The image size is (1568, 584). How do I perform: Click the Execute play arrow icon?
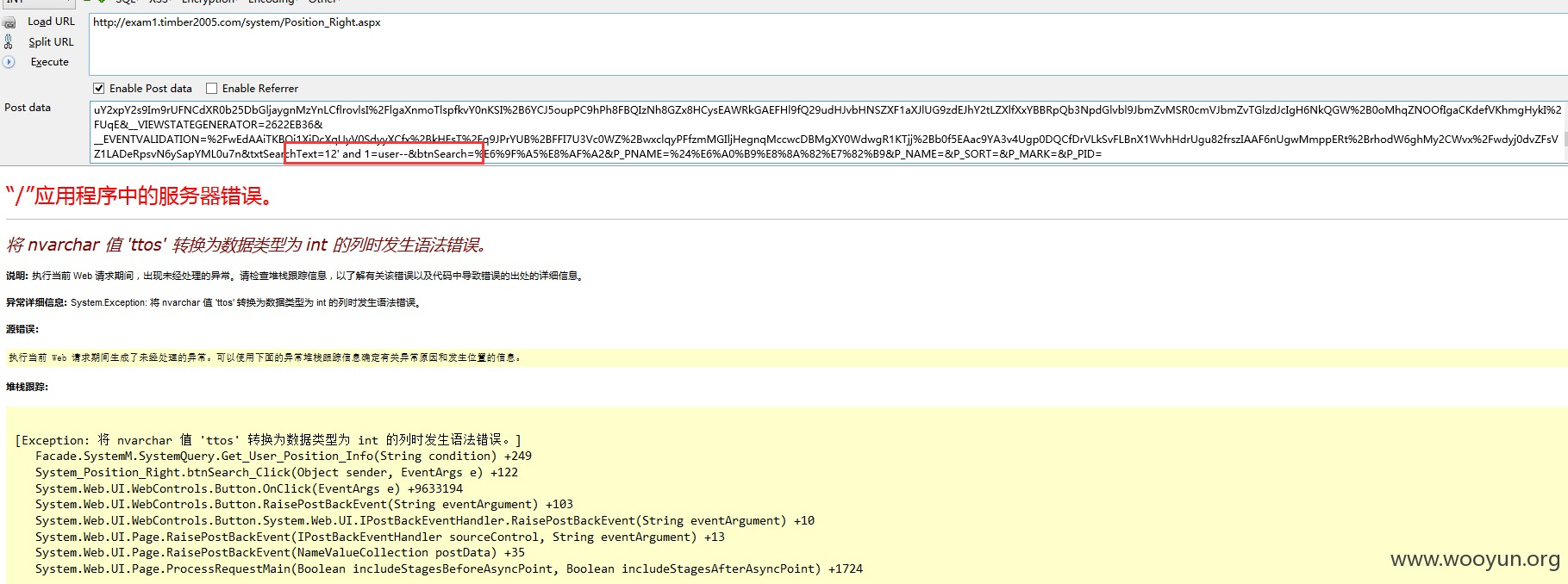pyautogui.click(x=9, y=62)
